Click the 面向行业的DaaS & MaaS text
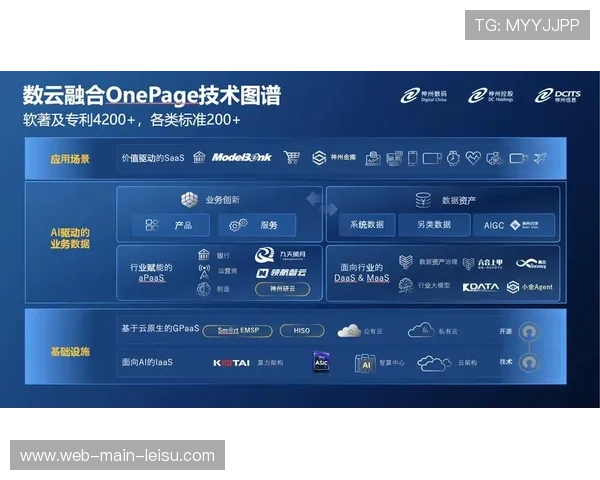600x480 pixels. point(362,273)
